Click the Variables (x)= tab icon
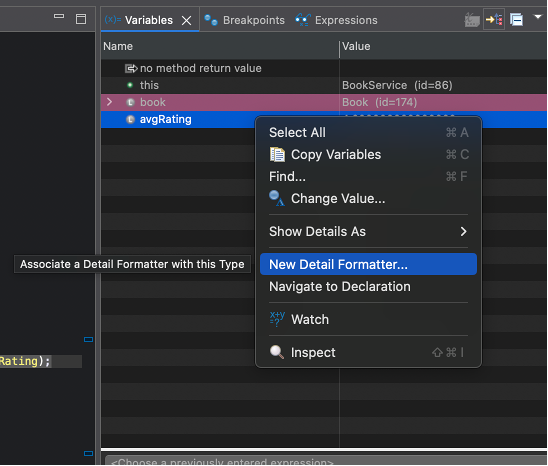 click(113, 20)
